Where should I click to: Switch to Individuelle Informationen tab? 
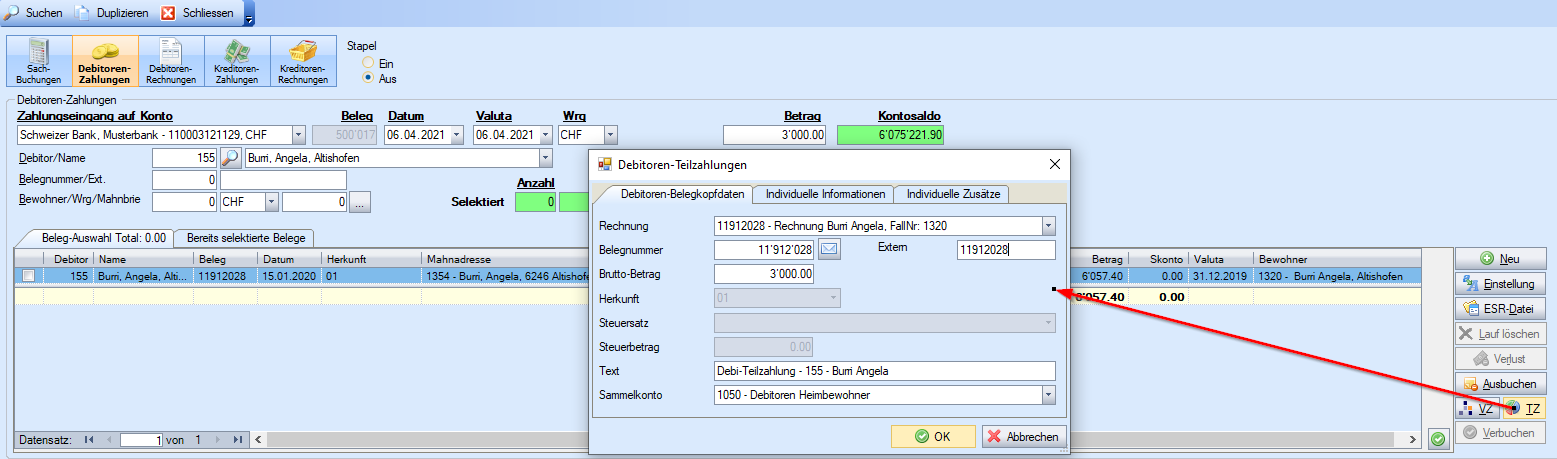(x=824, y=194)
